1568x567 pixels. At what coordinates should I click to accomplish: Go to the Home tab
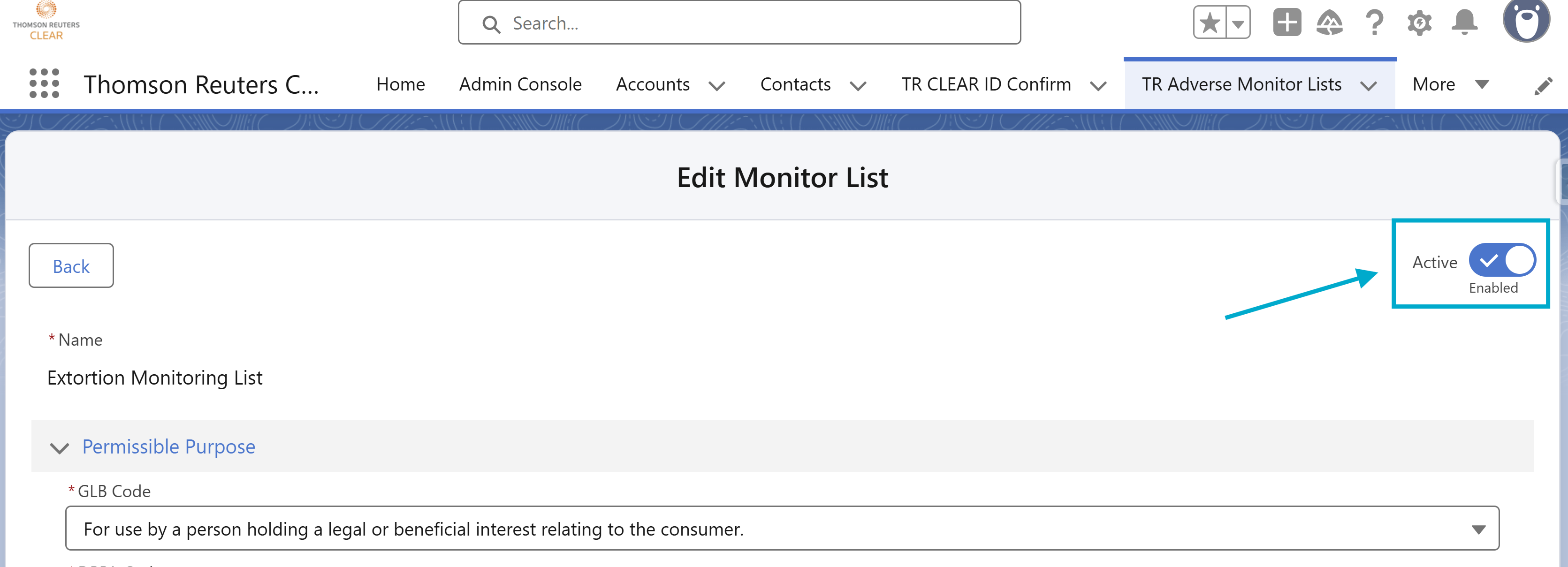point(401,84)
